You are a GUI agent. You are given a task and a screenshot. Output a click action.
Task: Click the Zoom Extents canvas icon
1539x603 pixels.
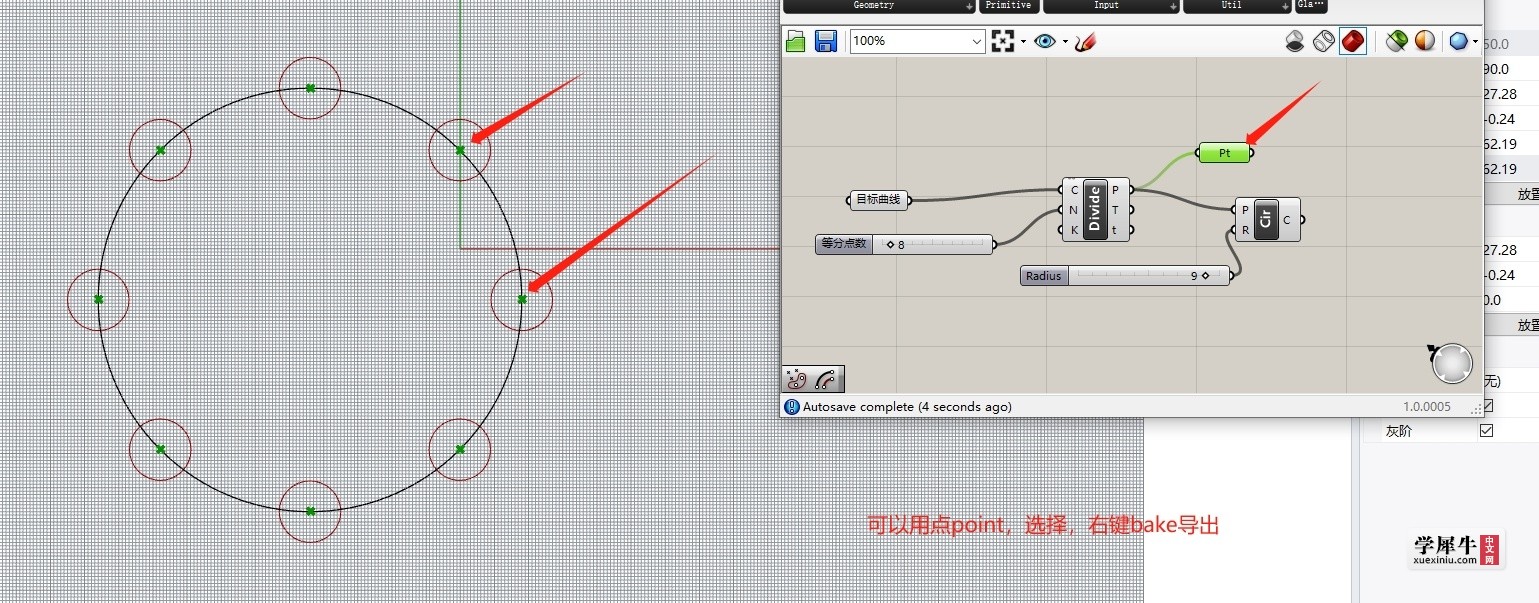[x=1002, y=41]
